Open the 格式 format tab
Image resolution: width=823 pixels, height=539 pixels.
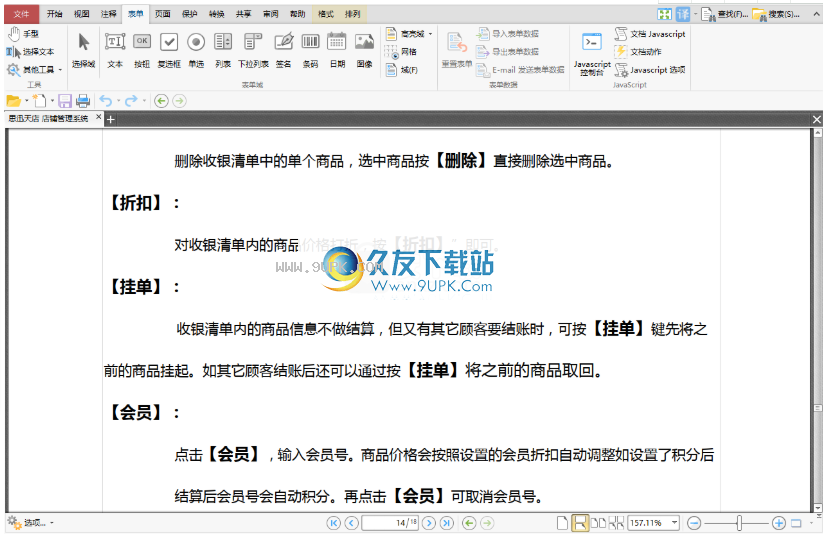tap(325, 14)
